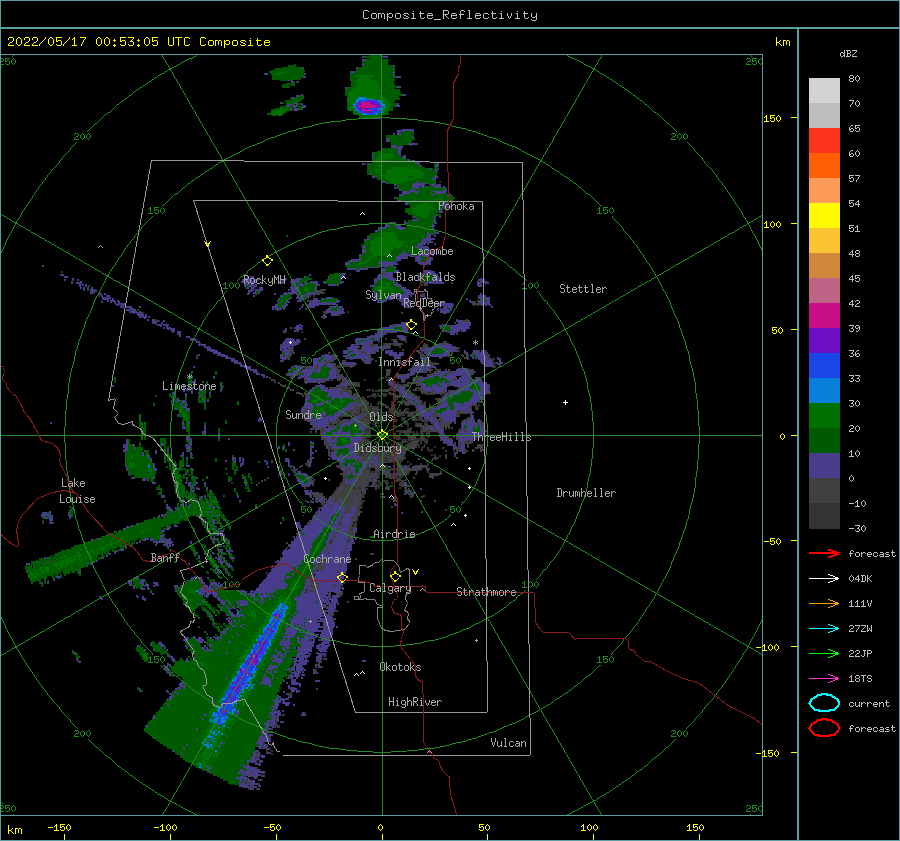Click the 18TS legend label
Viewport: 900px width, 841px height.
860,679
